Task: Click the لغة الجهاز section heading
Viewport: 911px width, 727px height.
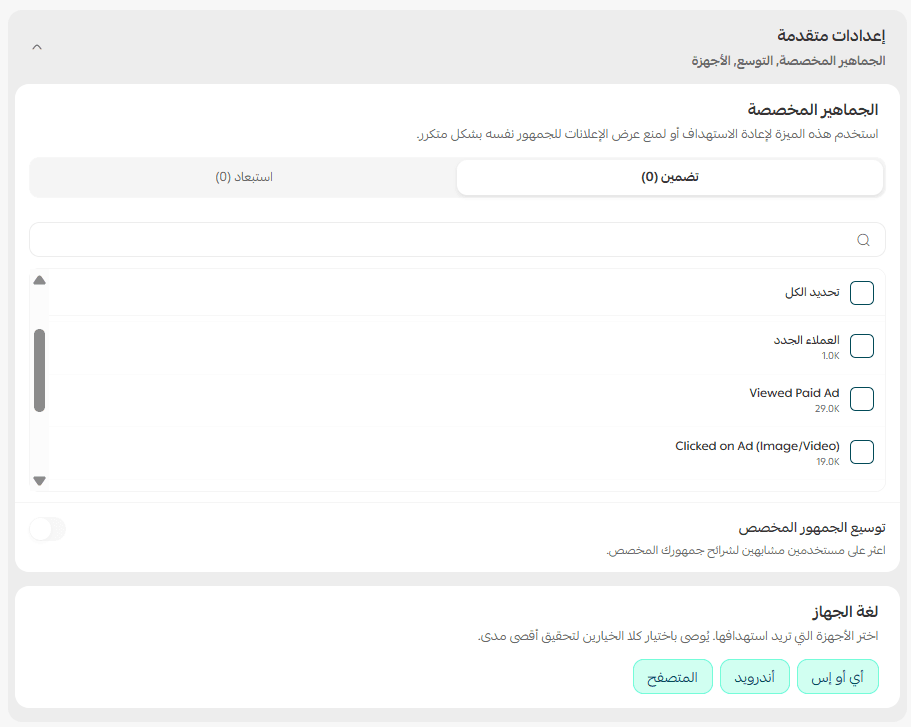Action: 845,611
